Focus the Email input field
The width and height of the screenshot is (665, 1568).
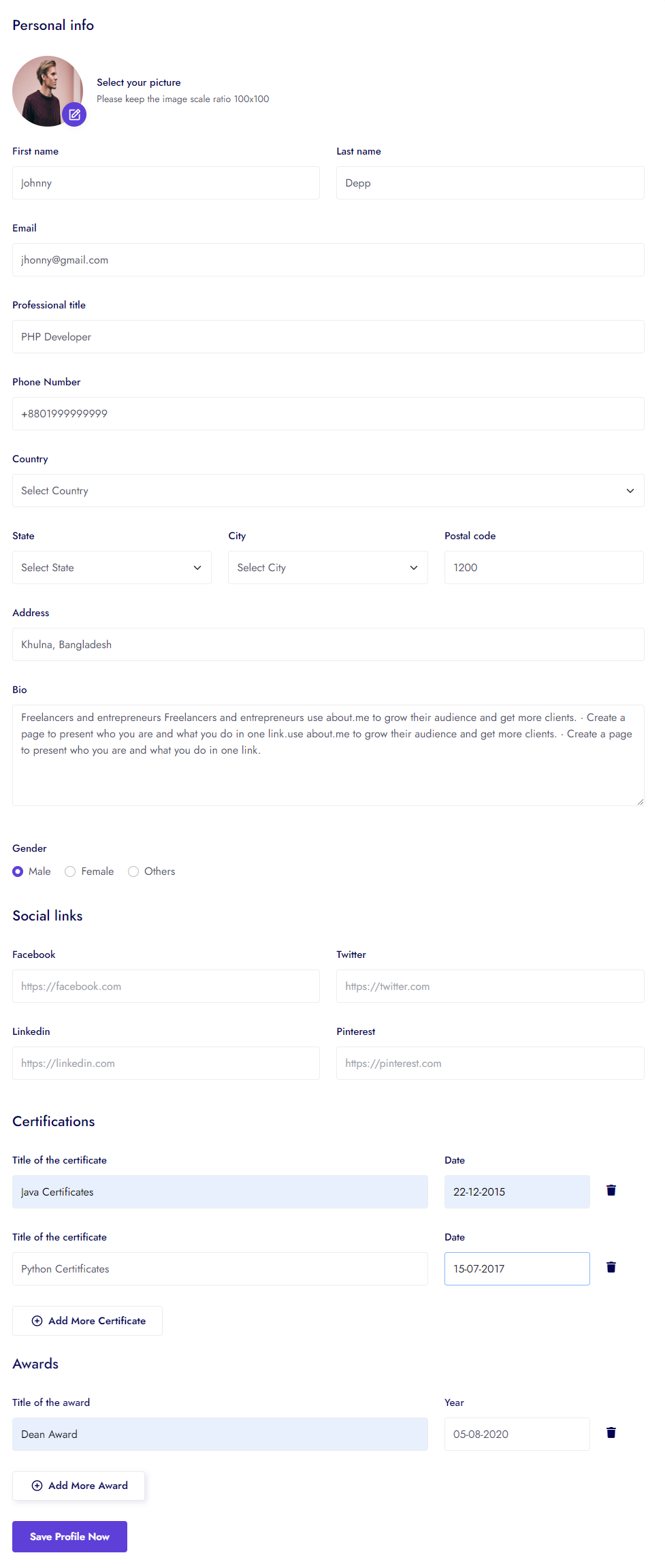327,260
